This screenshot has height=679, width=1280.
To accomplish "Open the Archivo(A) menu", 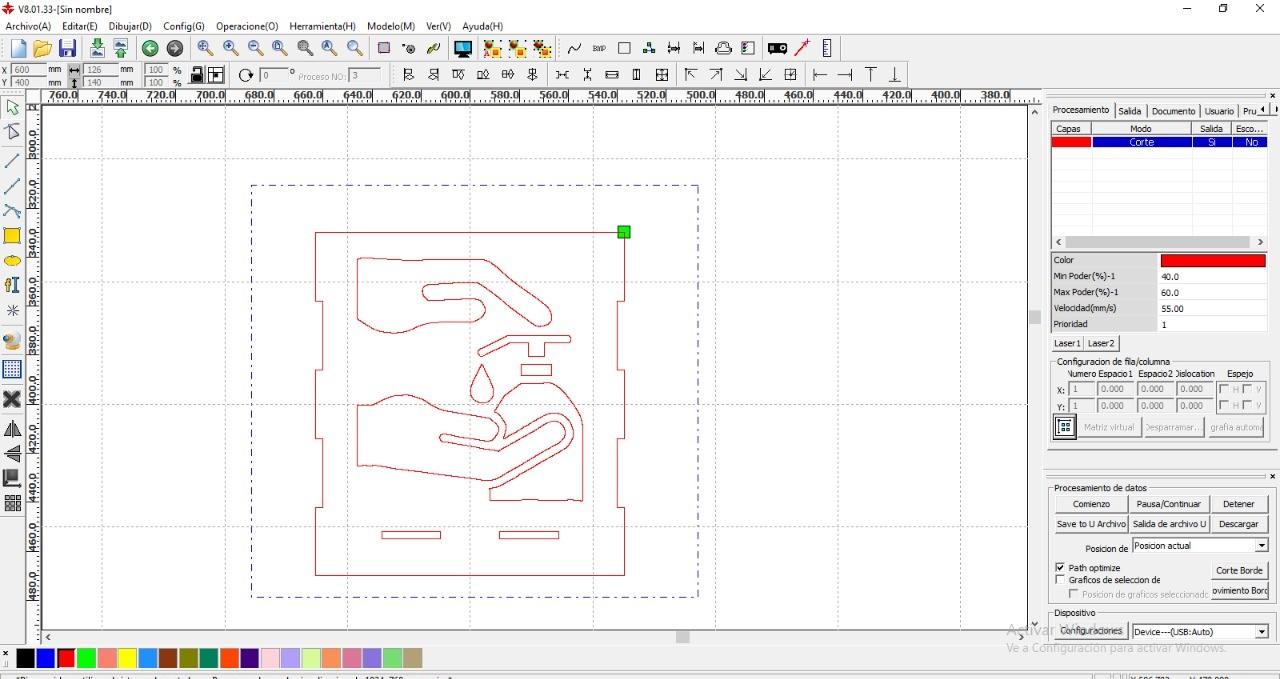I will [x=28, y=26].
